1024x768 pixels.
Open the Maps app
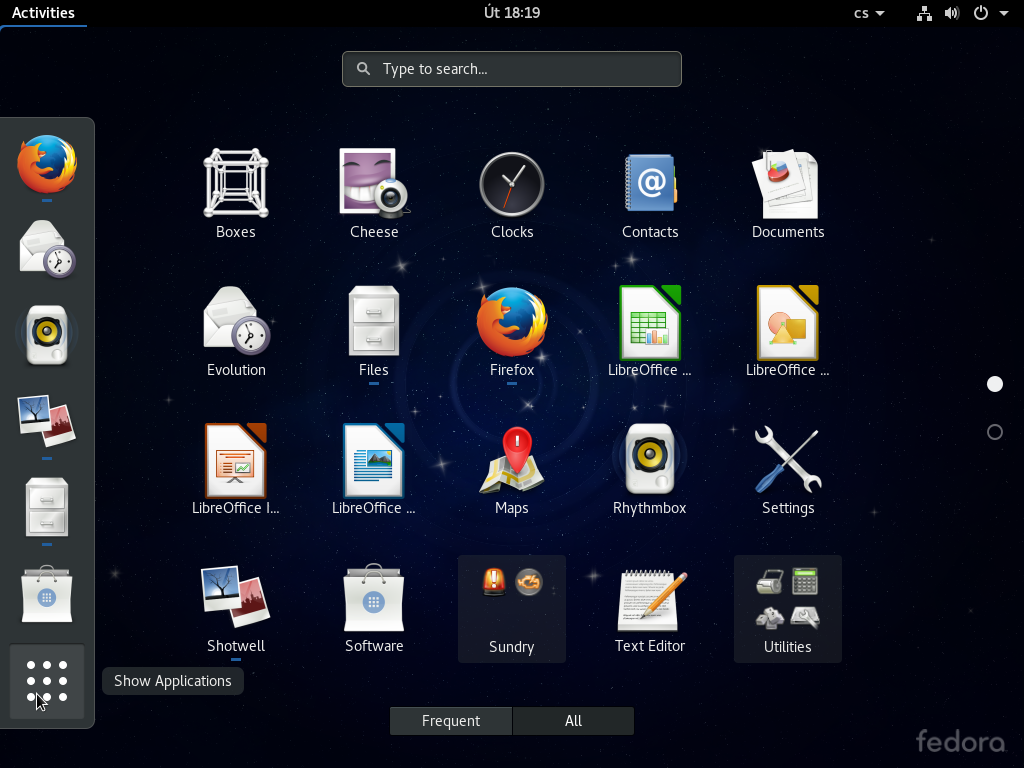click(512, 469)
